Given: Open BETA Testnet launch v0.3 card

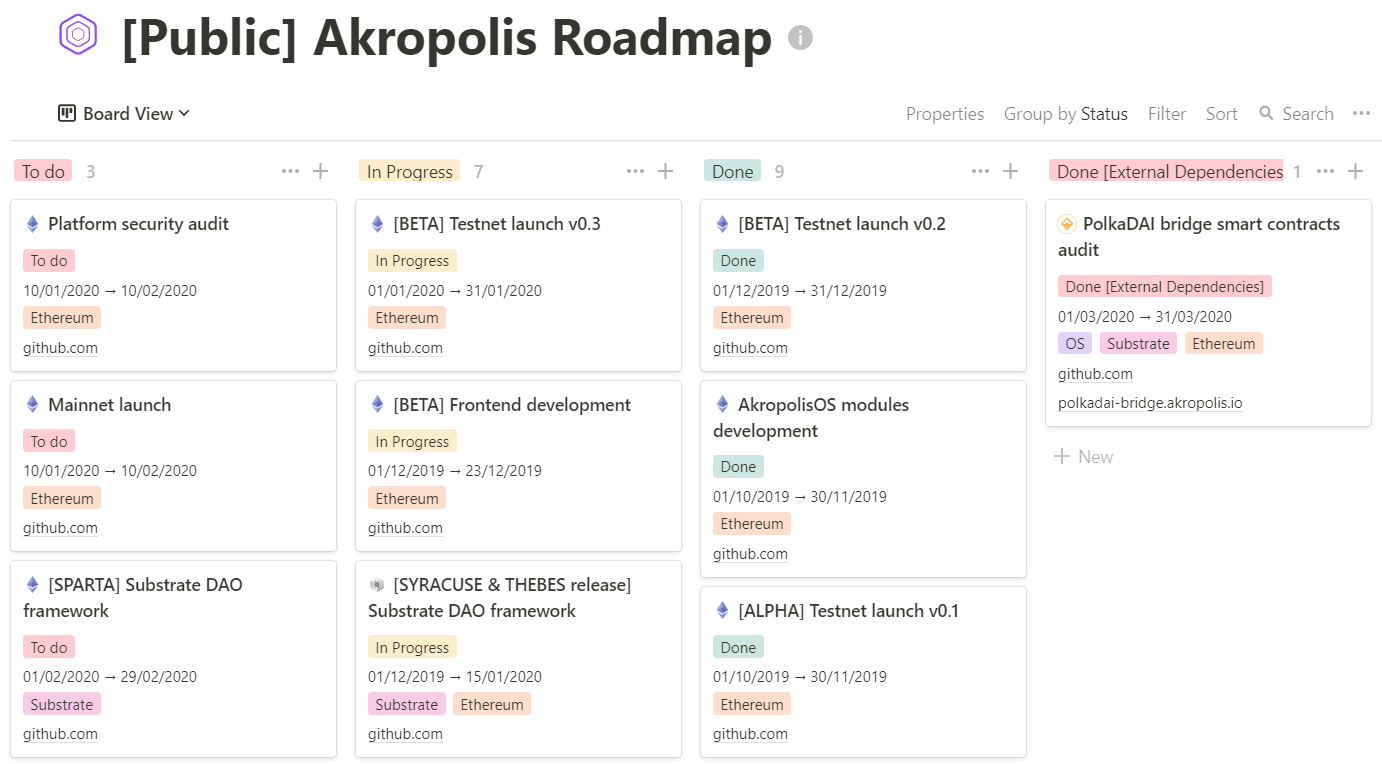Looking at the screenshot, I should [518, 285].
